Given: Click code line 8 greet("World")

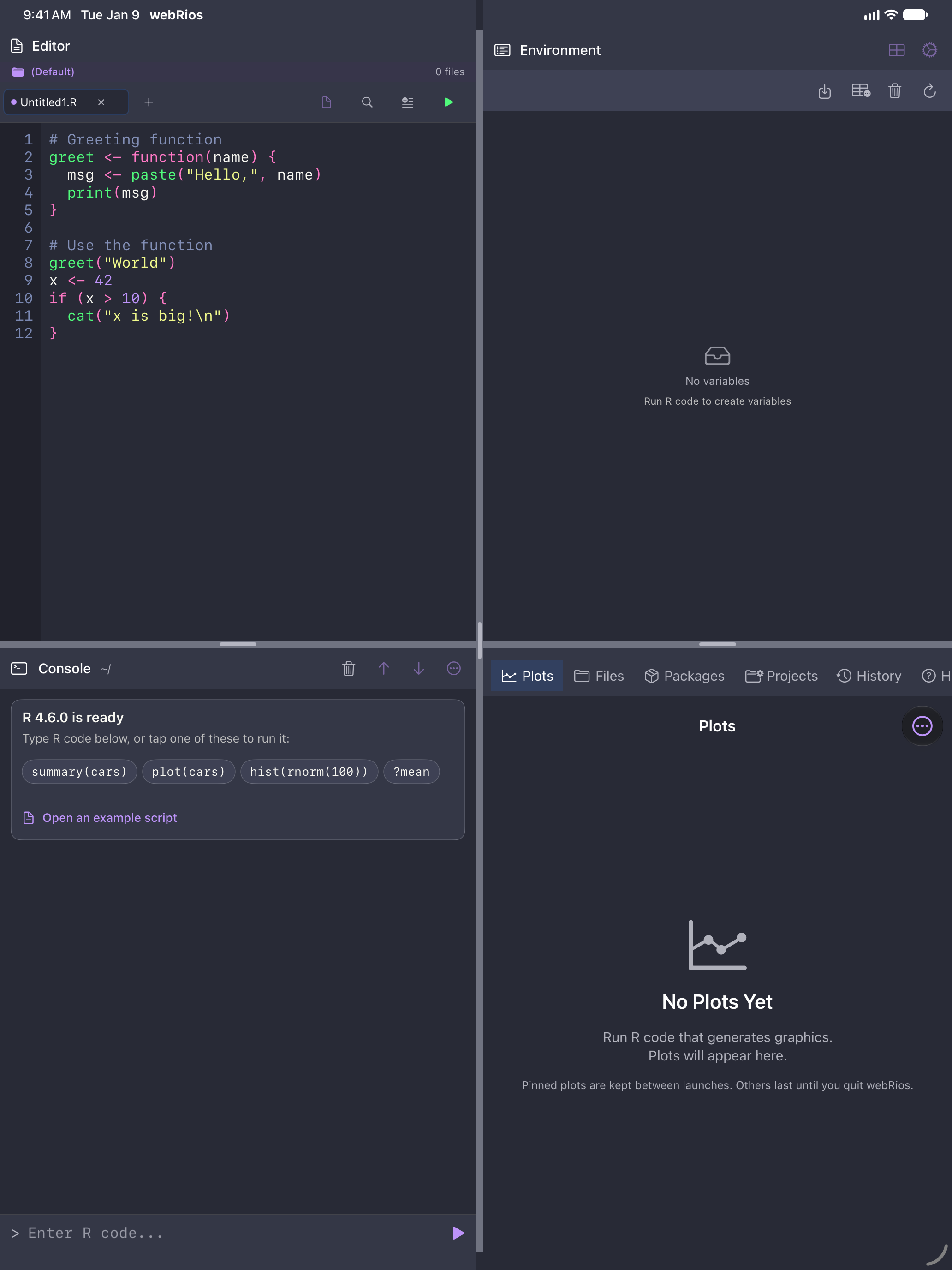Looking at the screenshot, I should tap(112, 263).
